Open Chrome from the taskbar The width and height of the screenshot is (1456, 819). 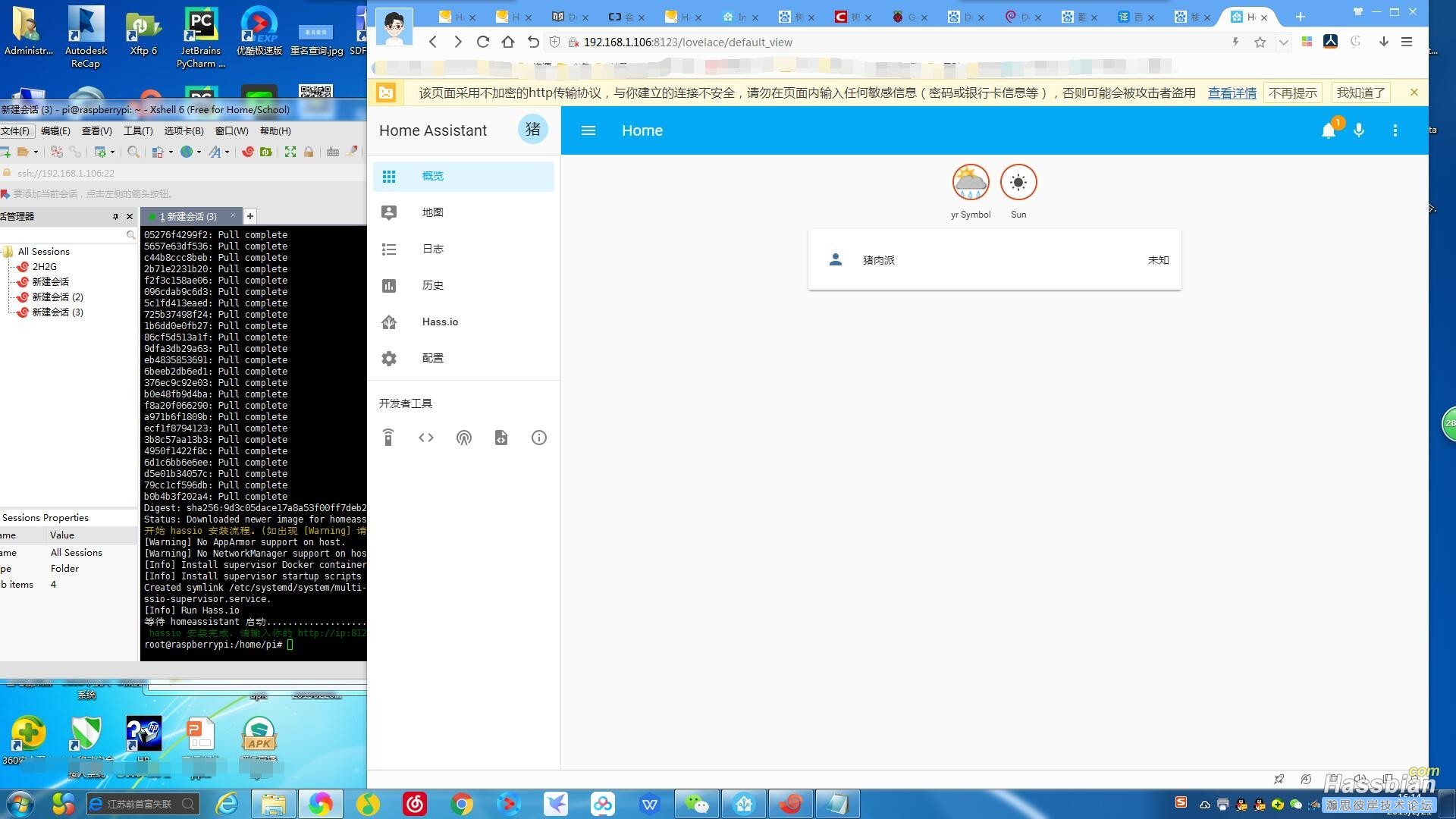(x=462, y=804)
